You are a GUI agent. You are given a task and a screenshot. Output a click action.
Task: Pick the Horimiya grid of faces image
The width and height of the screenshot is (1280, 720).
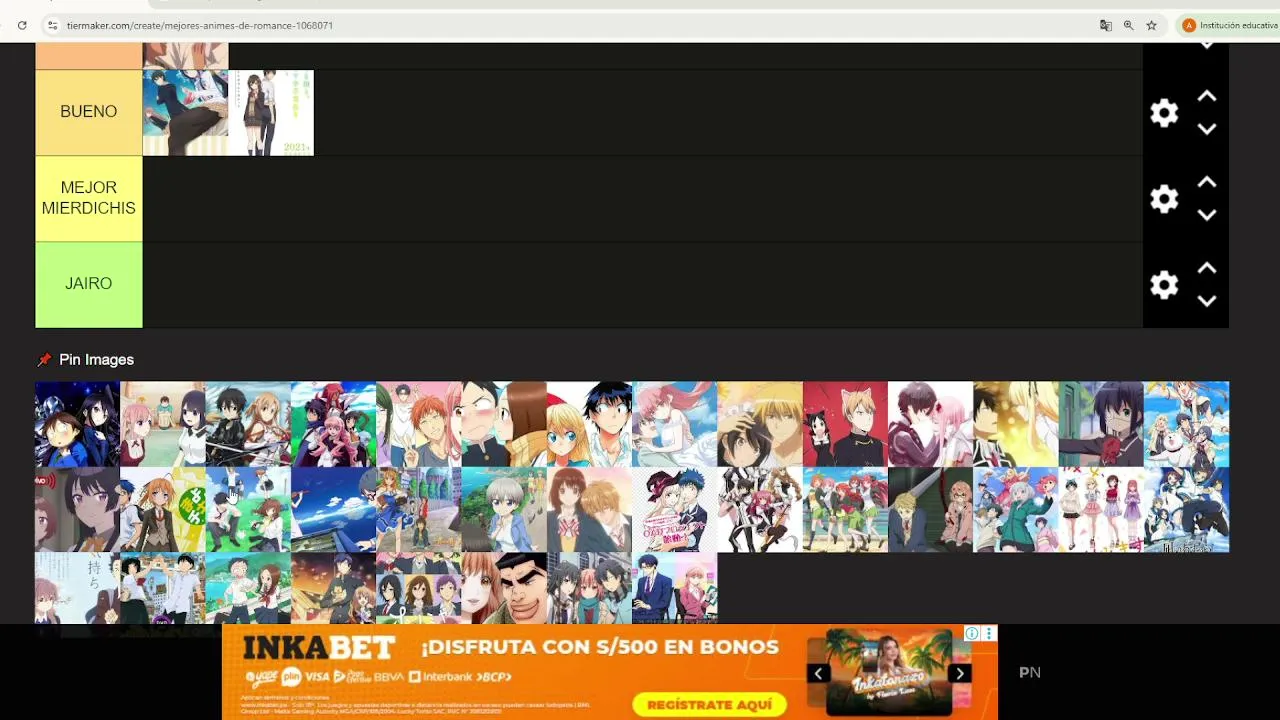click(419, 589)
